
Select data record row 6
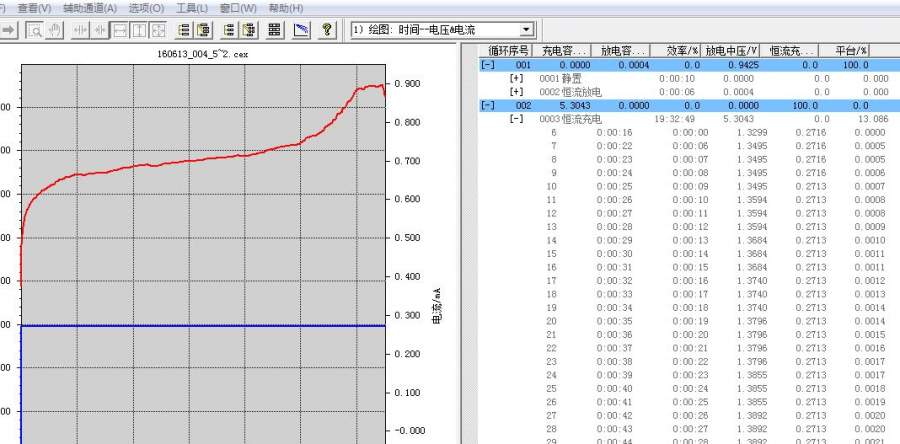689,133
